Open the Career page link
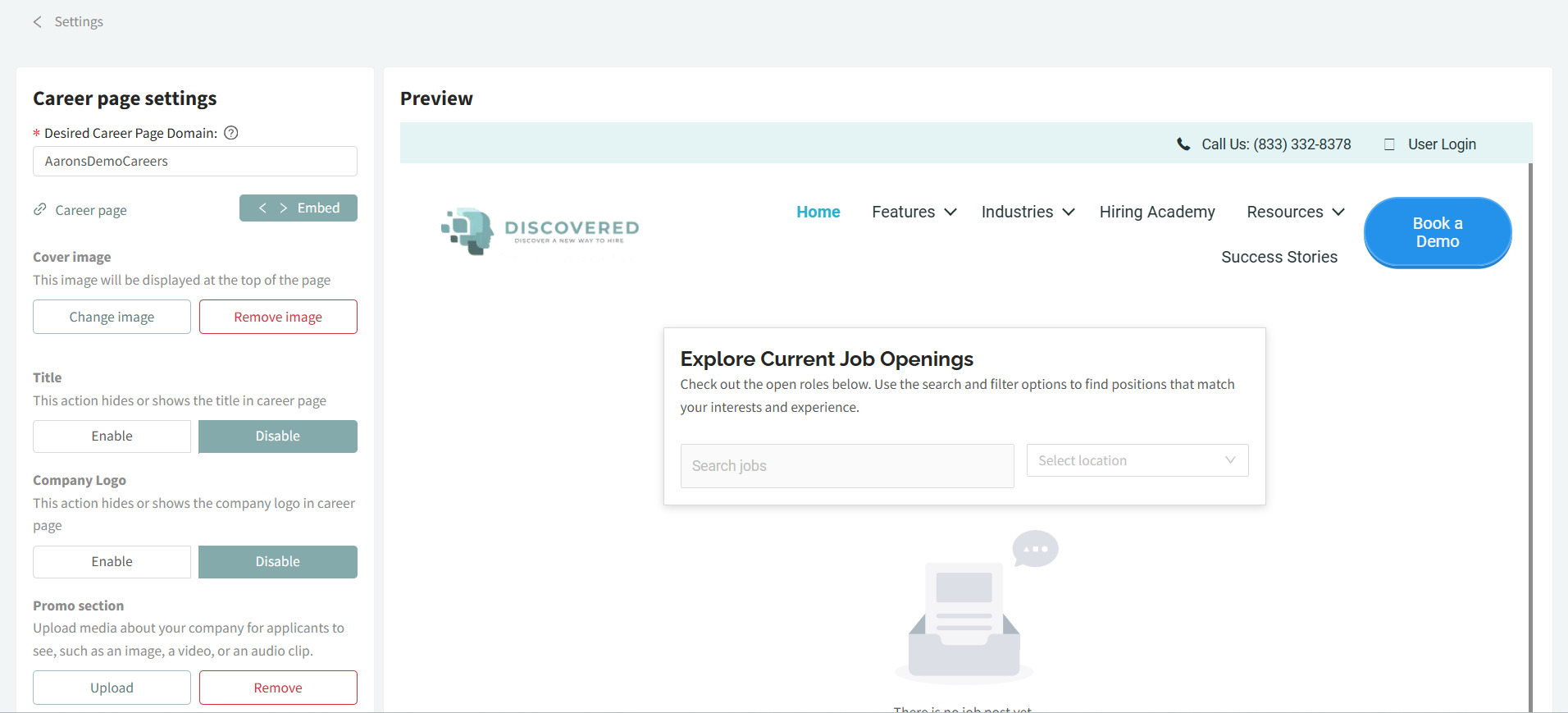The height and width of the screenshot is (713, 1568). pos(91,210)
